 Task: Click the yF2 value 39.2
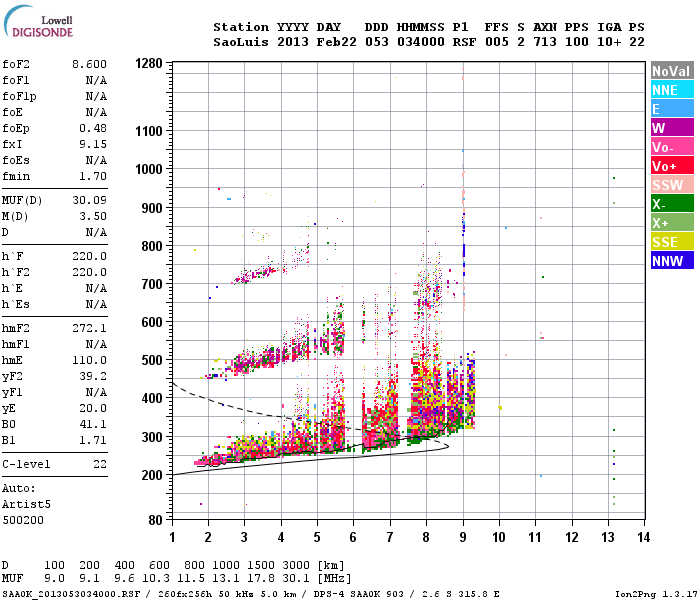click(93, 376)
